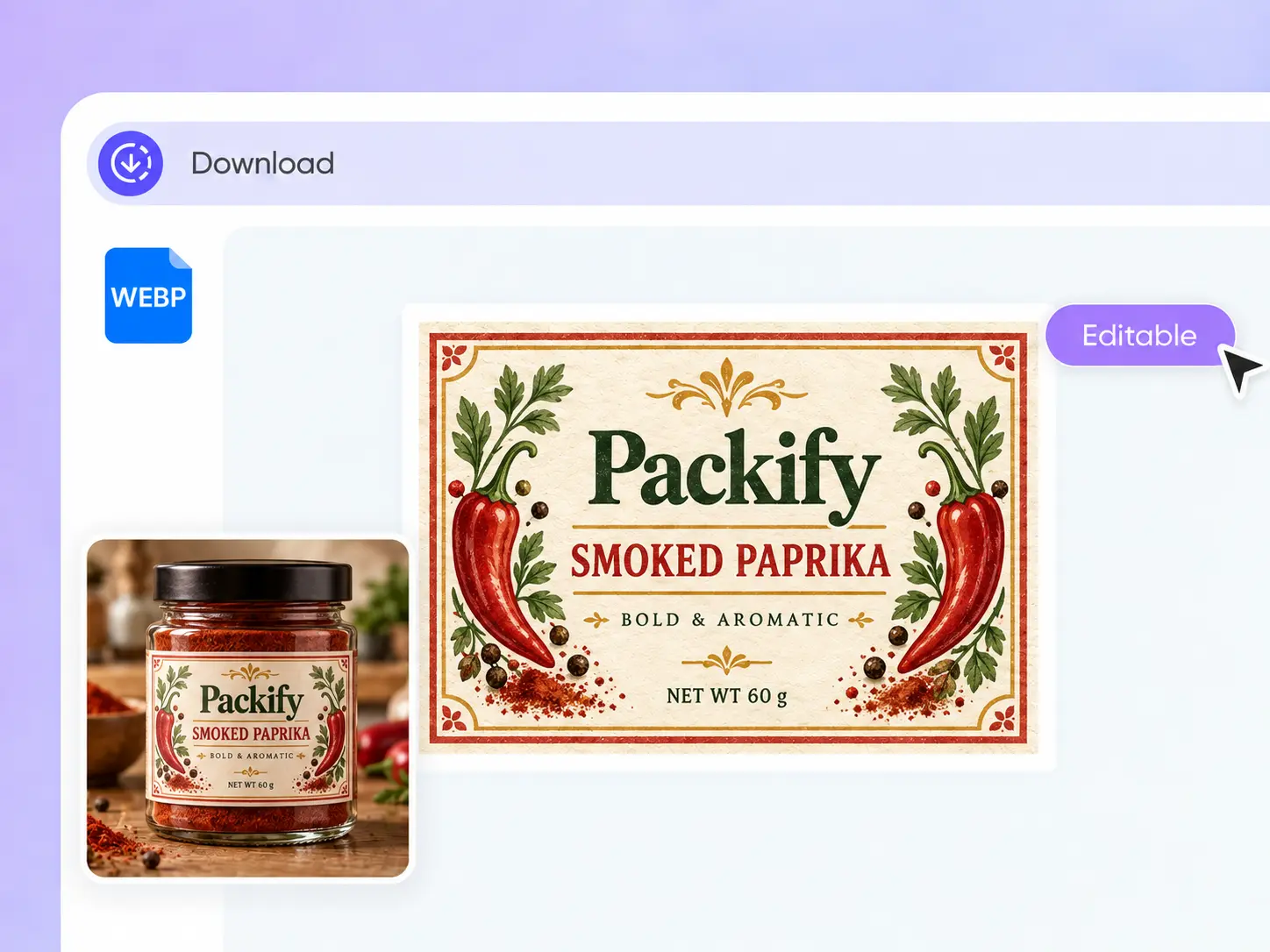Open the paprika jar mockup thumbnail
Screen dimensions: 1270x952
248,707
